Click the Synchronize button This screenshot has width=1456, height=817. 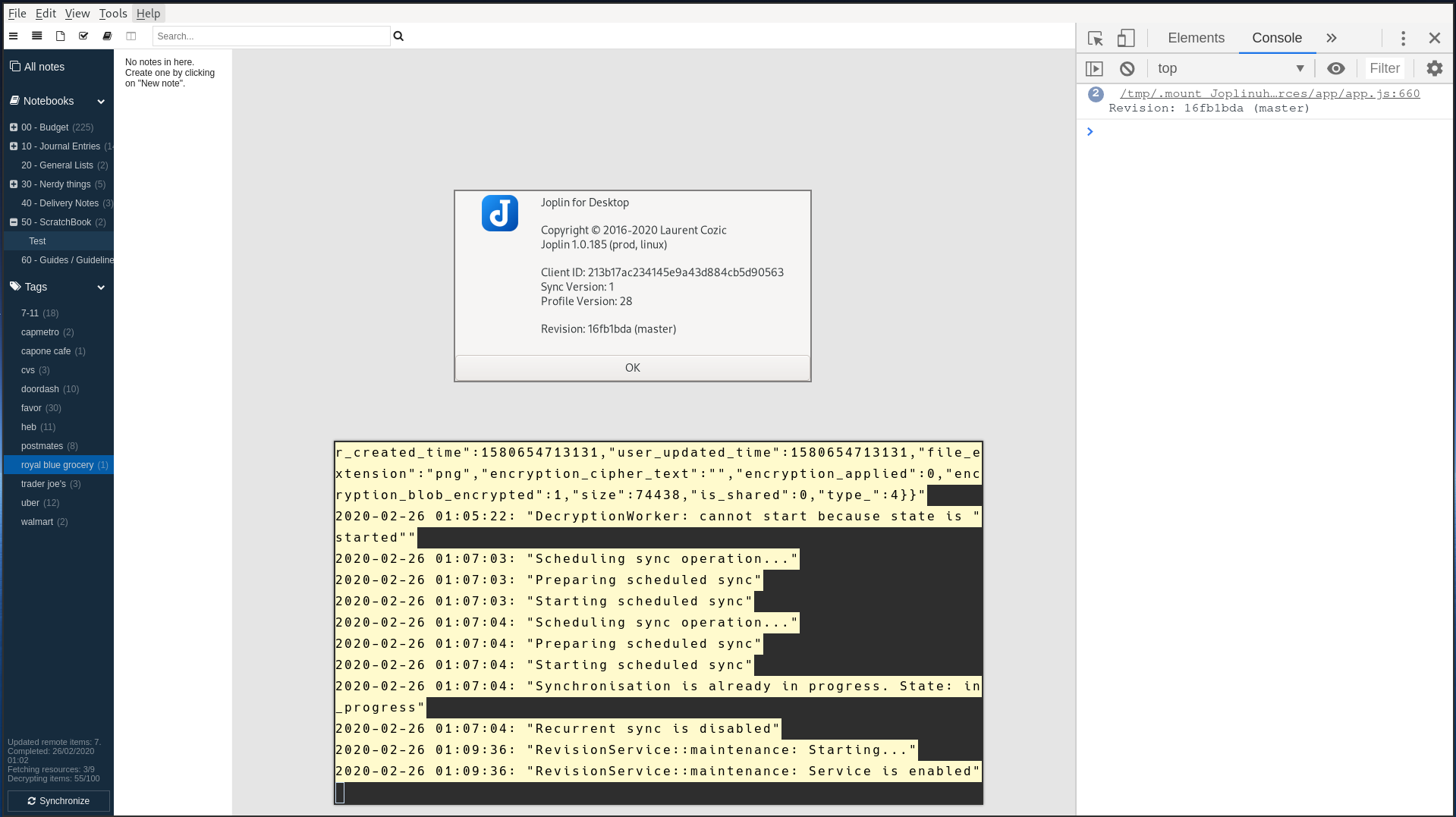tap(58, 801)
